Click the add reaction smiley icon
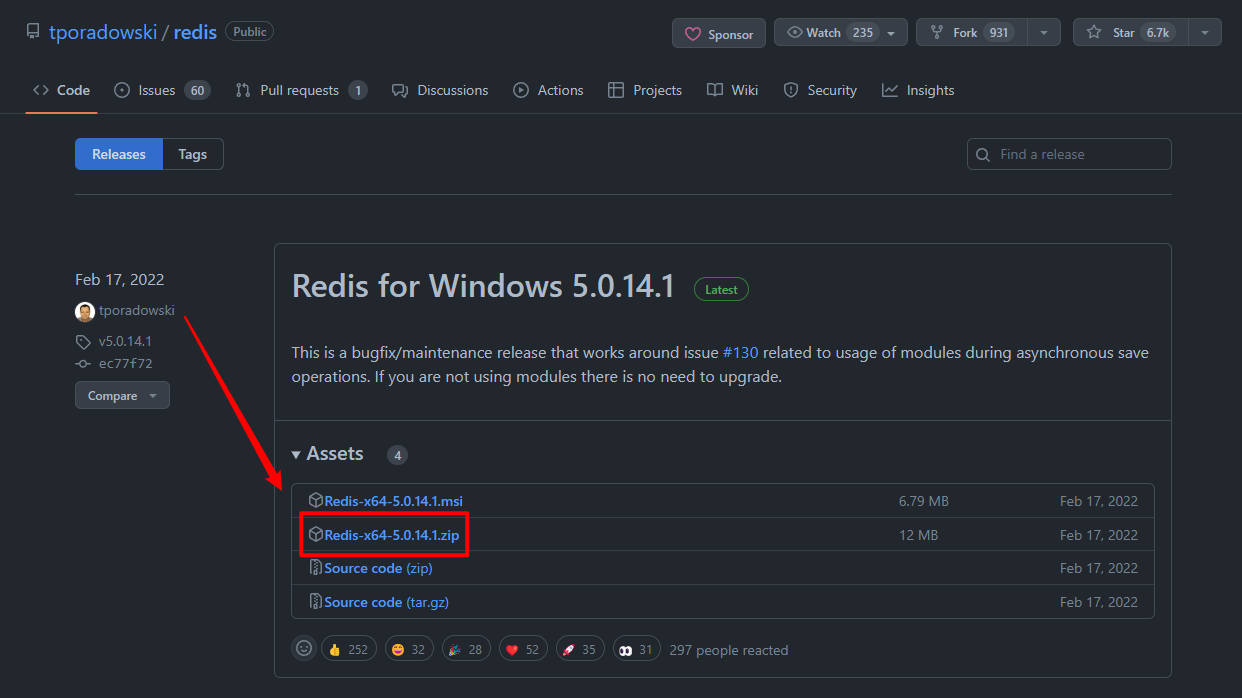The image size is (1242, 698). 304,649
